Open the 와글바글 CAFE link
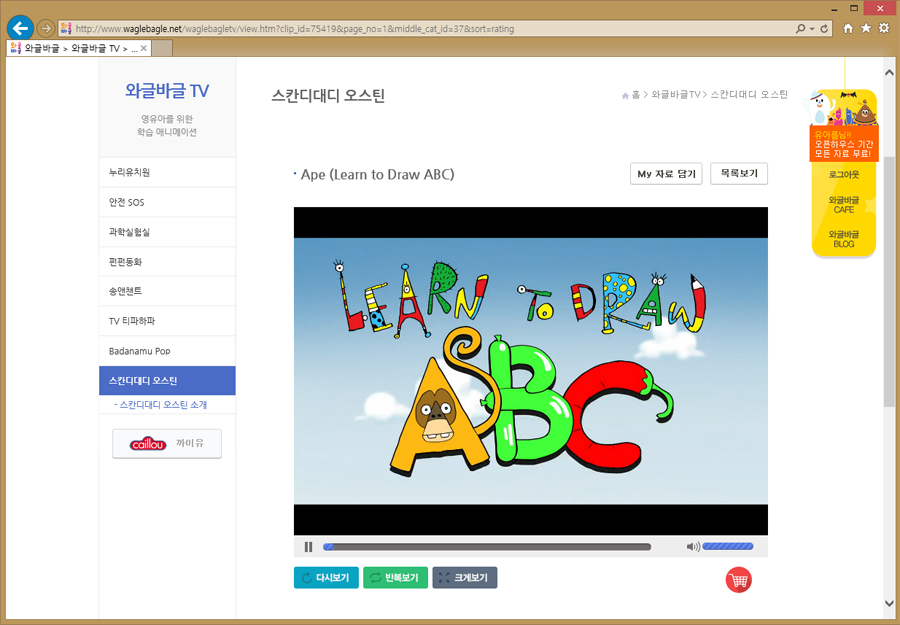The image size is (900, 625). pyautogui.click(x=844, y=205)
